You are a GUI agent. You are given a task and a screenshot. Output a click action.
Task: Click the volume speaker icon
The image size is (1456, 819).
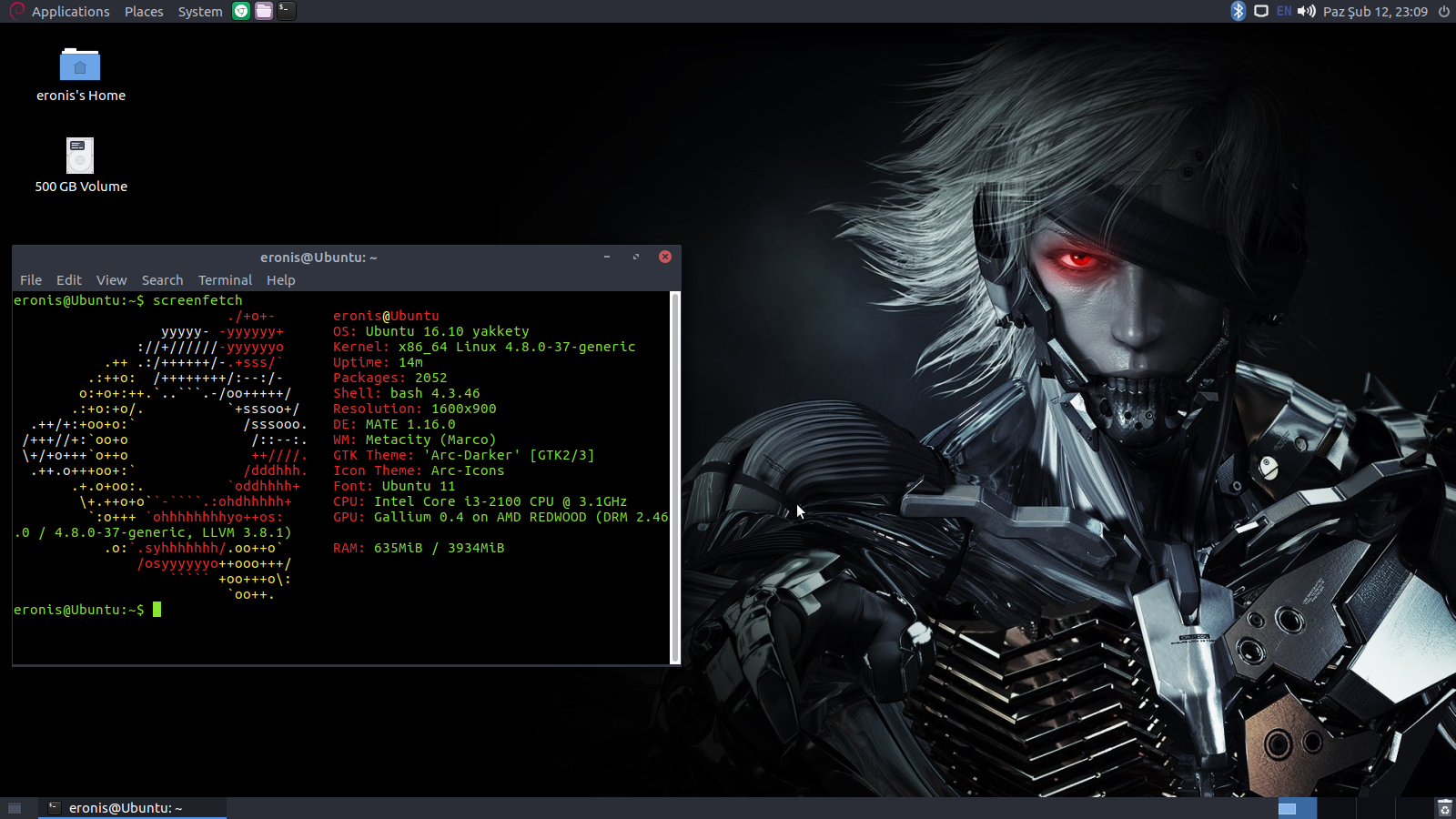(x=1307, y=11)
